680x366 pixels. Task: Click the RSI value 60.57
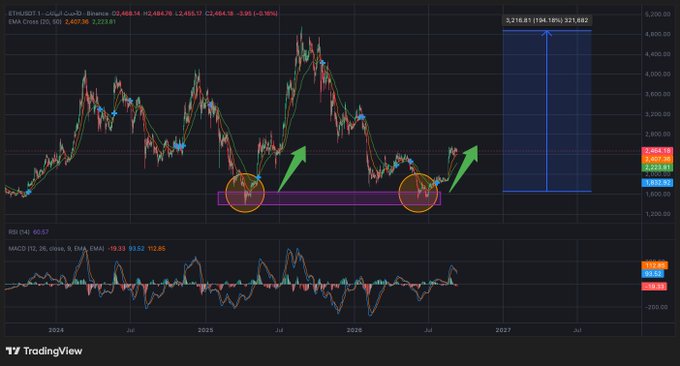(x=41, y=232)
